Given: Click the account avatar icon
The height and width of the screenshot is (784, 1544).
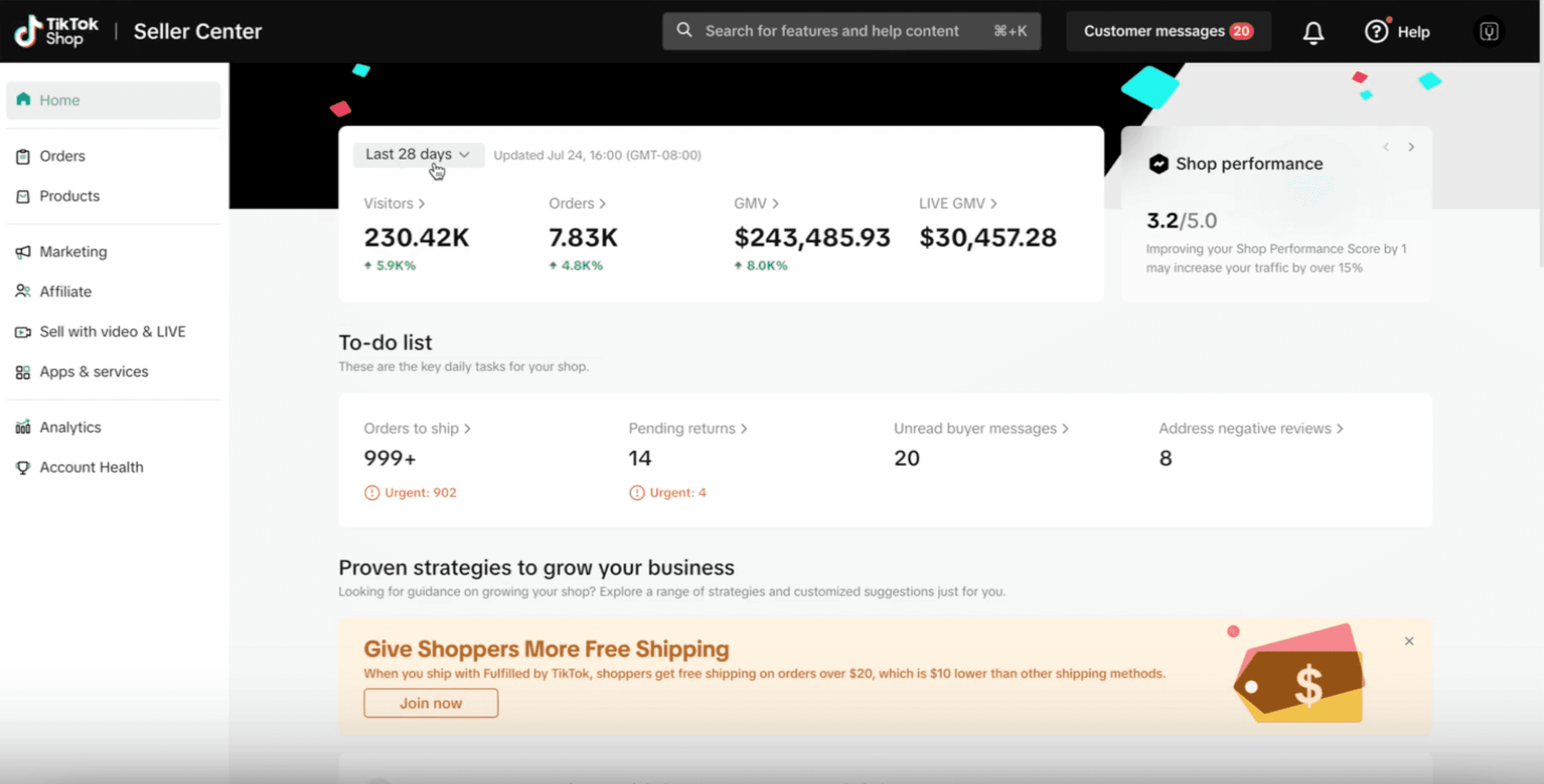Looking at the screenshot, I should 1489,31.
